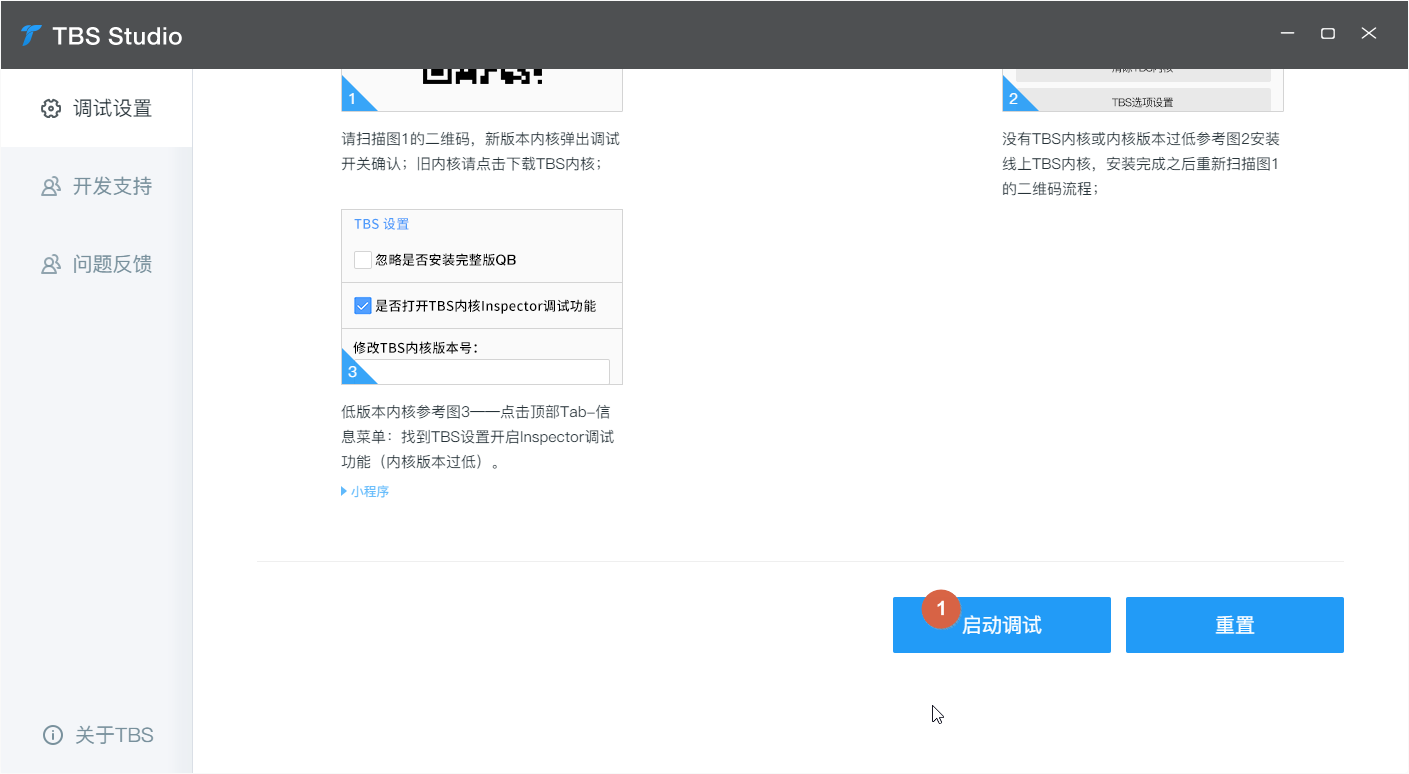
Task: Toggle 忽略是否安装完整版QB checkbox in image
Action: point(363,260)
